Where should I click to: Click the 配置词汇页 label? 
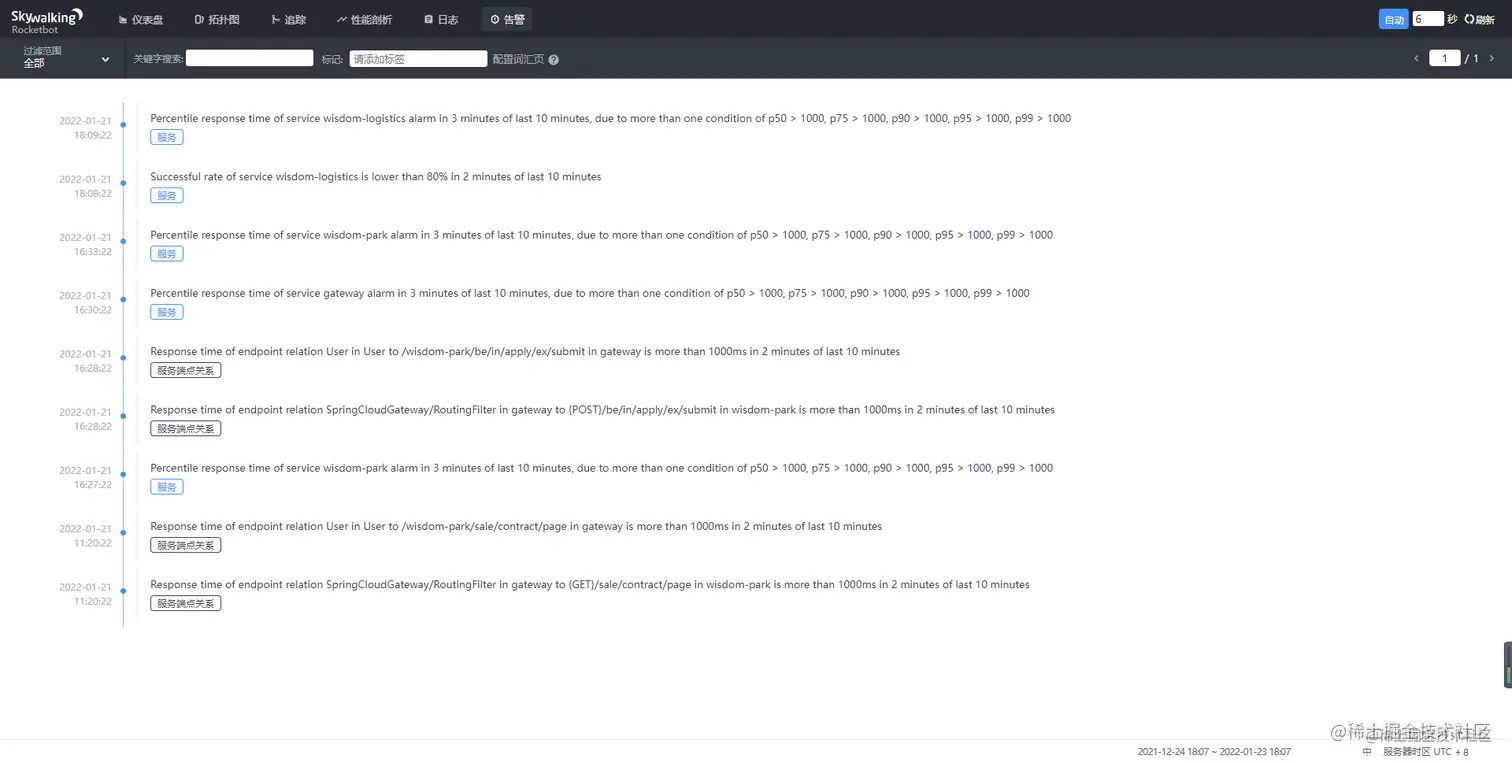518,59
